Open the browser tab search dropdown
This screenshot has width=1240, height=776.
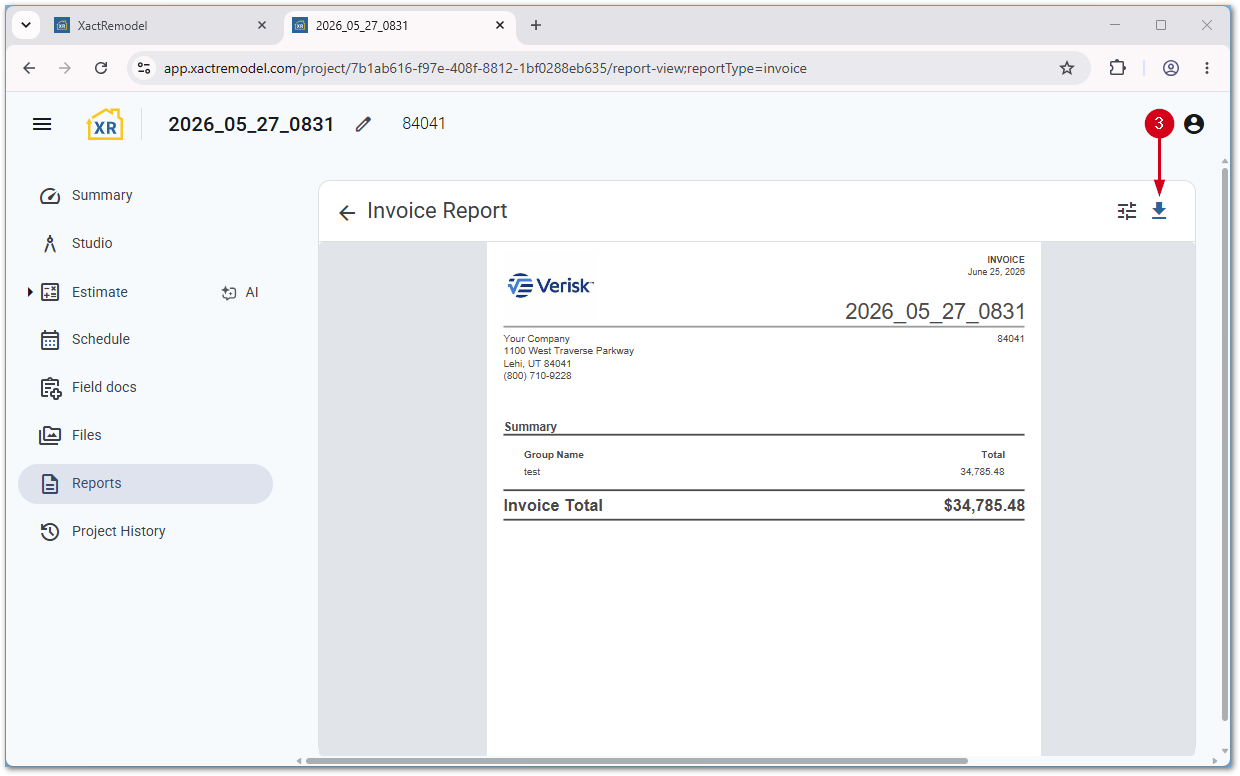[25, 25]
